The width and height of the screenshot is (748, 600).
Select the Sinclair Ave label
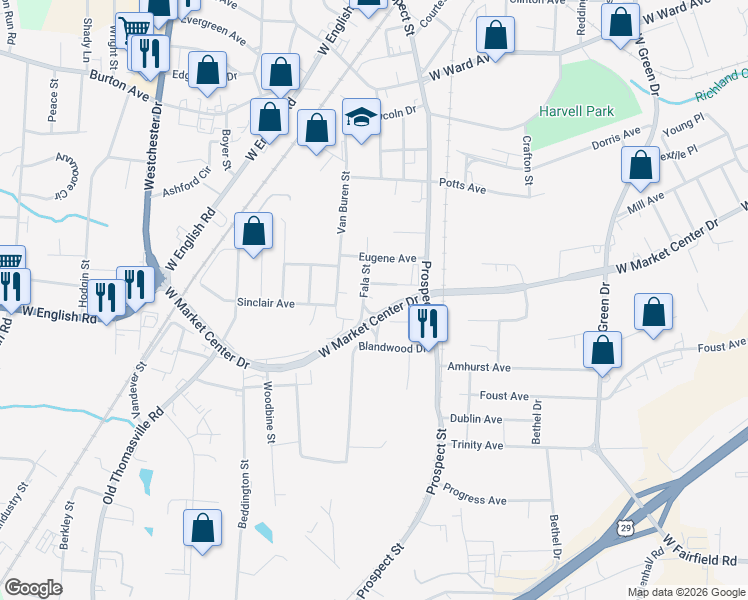[266, 303]
